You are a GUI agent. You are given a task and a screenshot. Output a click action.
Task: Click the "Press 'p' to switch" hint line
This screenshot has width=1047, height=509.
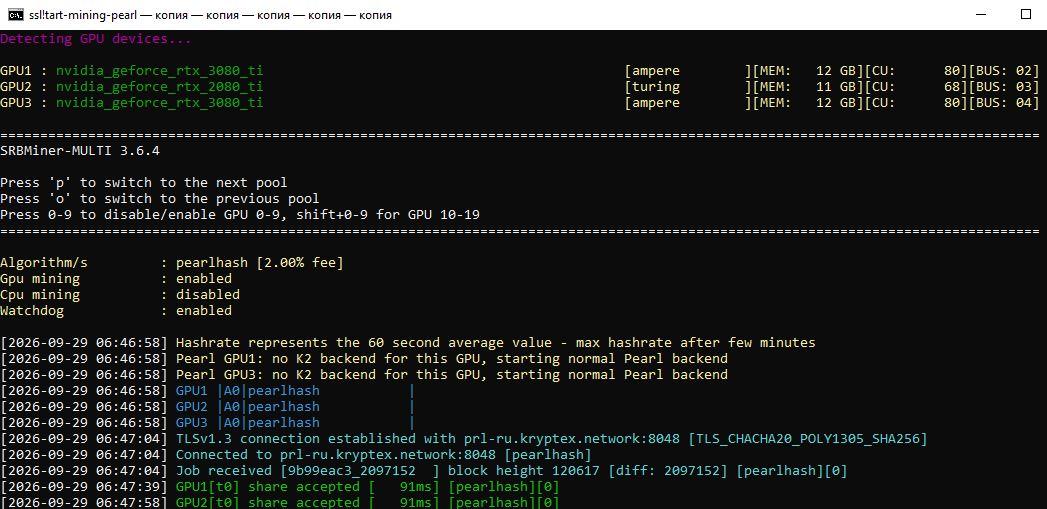(144, 183)
